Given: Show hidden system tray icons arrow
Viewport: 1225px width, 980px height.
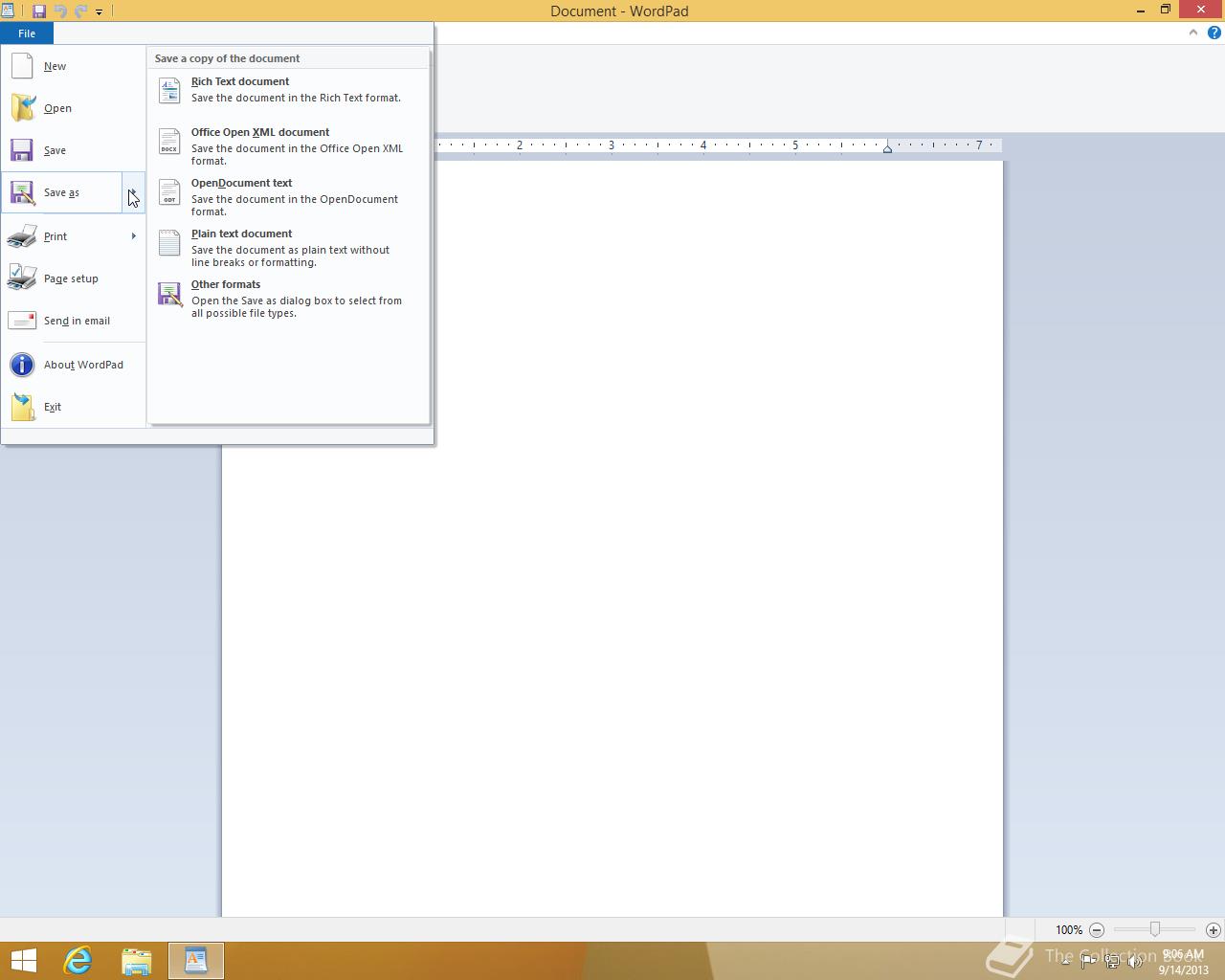Looking at the screenshot, I should [1065, 961].
